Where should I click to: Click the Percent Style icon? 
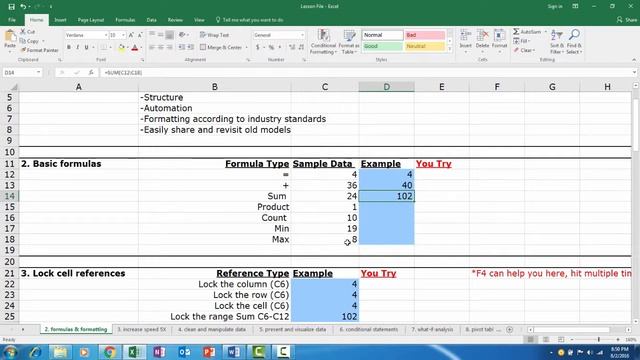271,47
